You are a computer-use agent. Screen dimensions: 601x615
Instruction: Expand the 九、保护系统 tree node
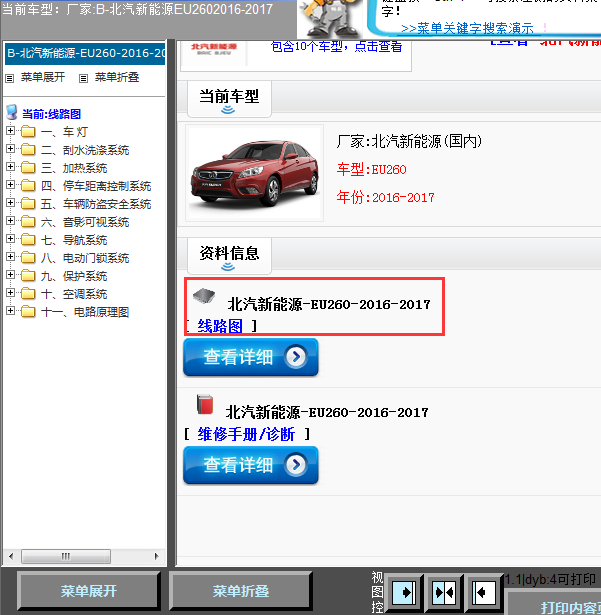pyautogui.click(x=11, y=275)
